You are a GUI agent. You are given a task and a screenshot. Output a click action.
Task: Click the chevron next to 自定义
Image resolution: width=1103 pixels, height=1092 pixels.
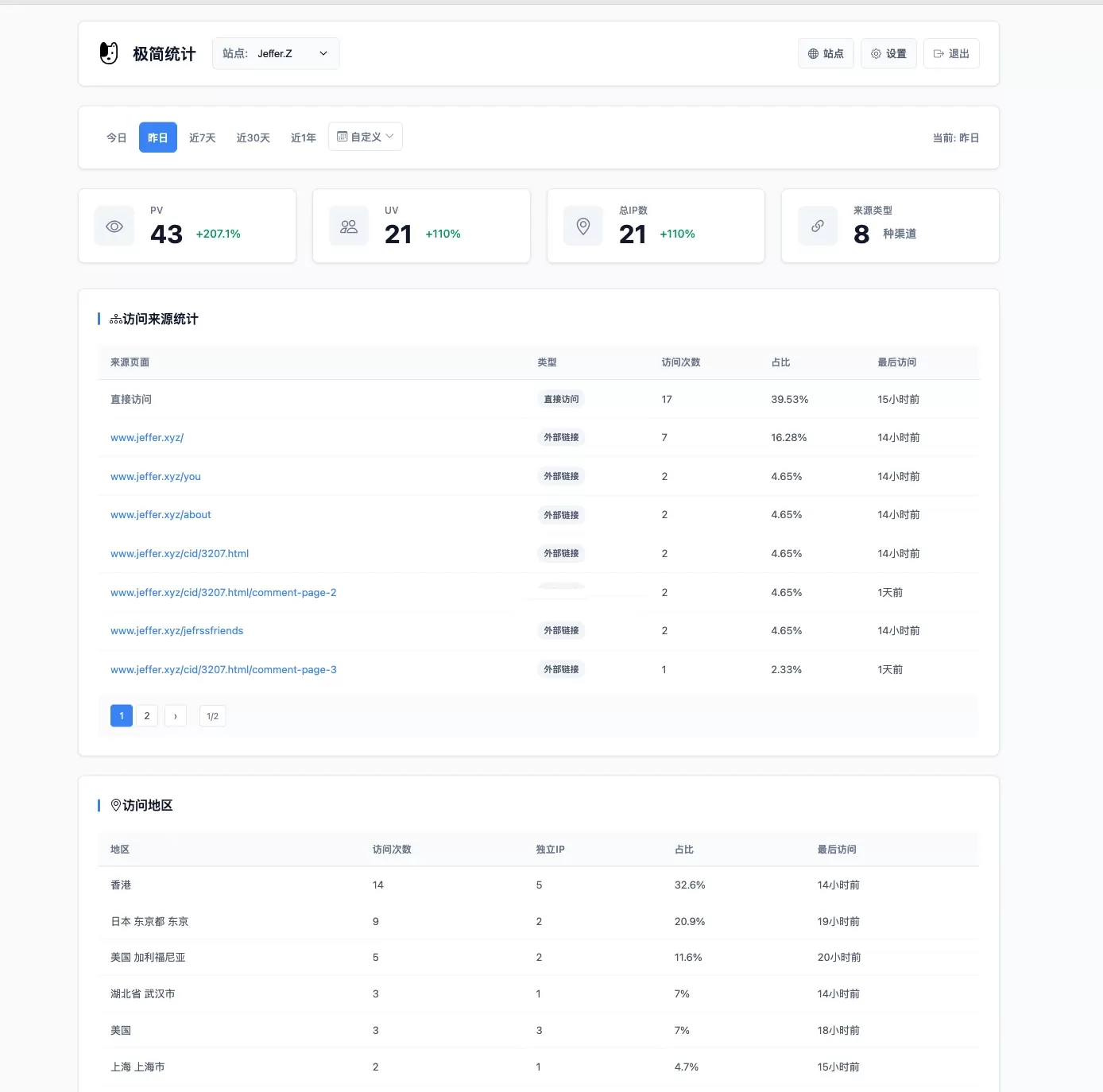[x=390, y=136]
